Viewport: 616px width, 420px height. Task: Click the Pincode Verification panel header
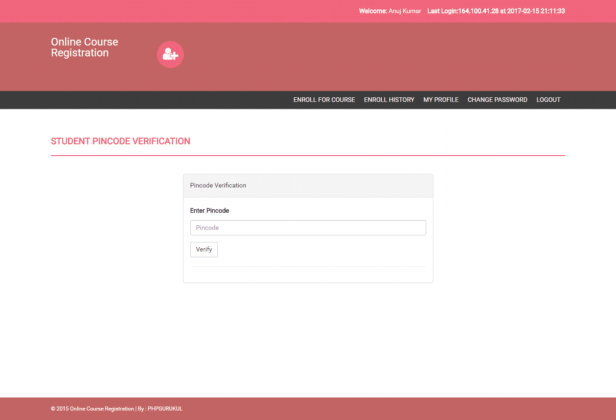point(218,185)
